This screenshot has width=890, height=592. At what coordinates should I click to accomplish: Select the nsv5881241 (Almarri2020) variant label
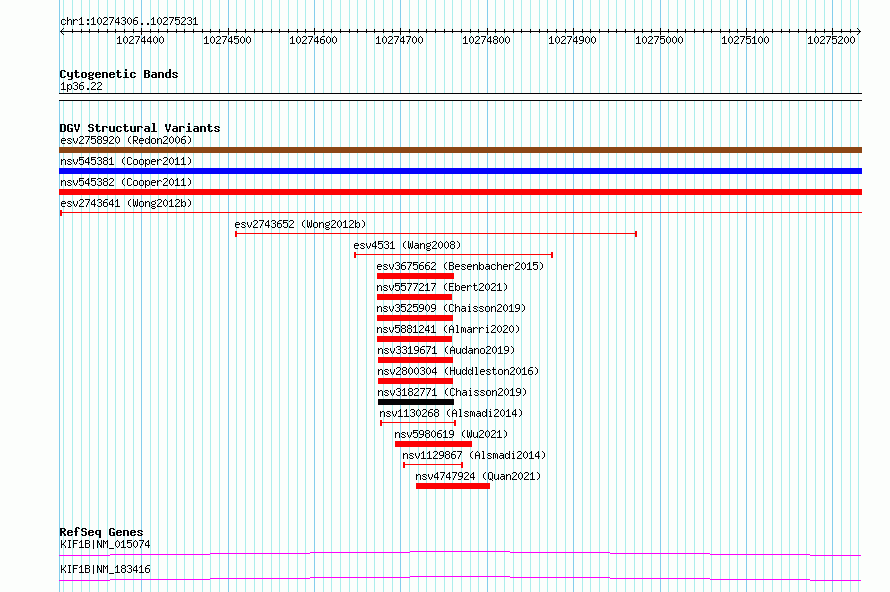point(448,329)
